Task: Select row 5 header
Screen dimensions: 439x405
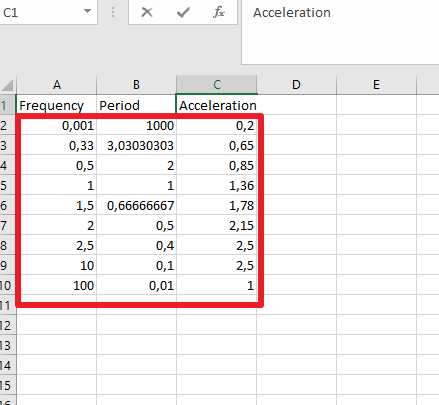Action: (x=7, y=185)
